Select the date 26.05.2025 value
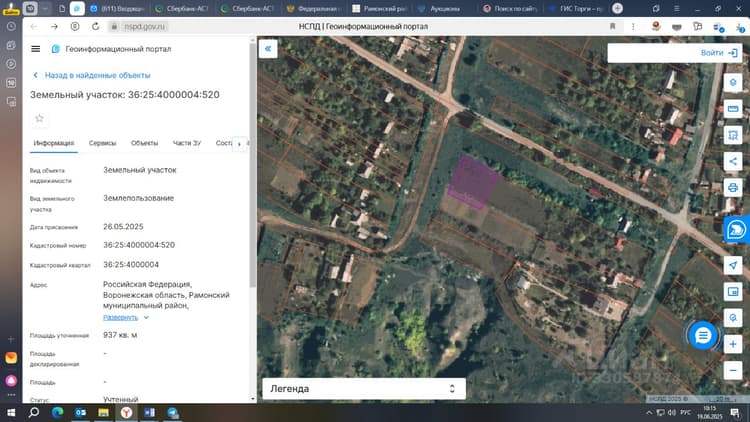This screenshot has width=750, height=422. tap(123, 226)
